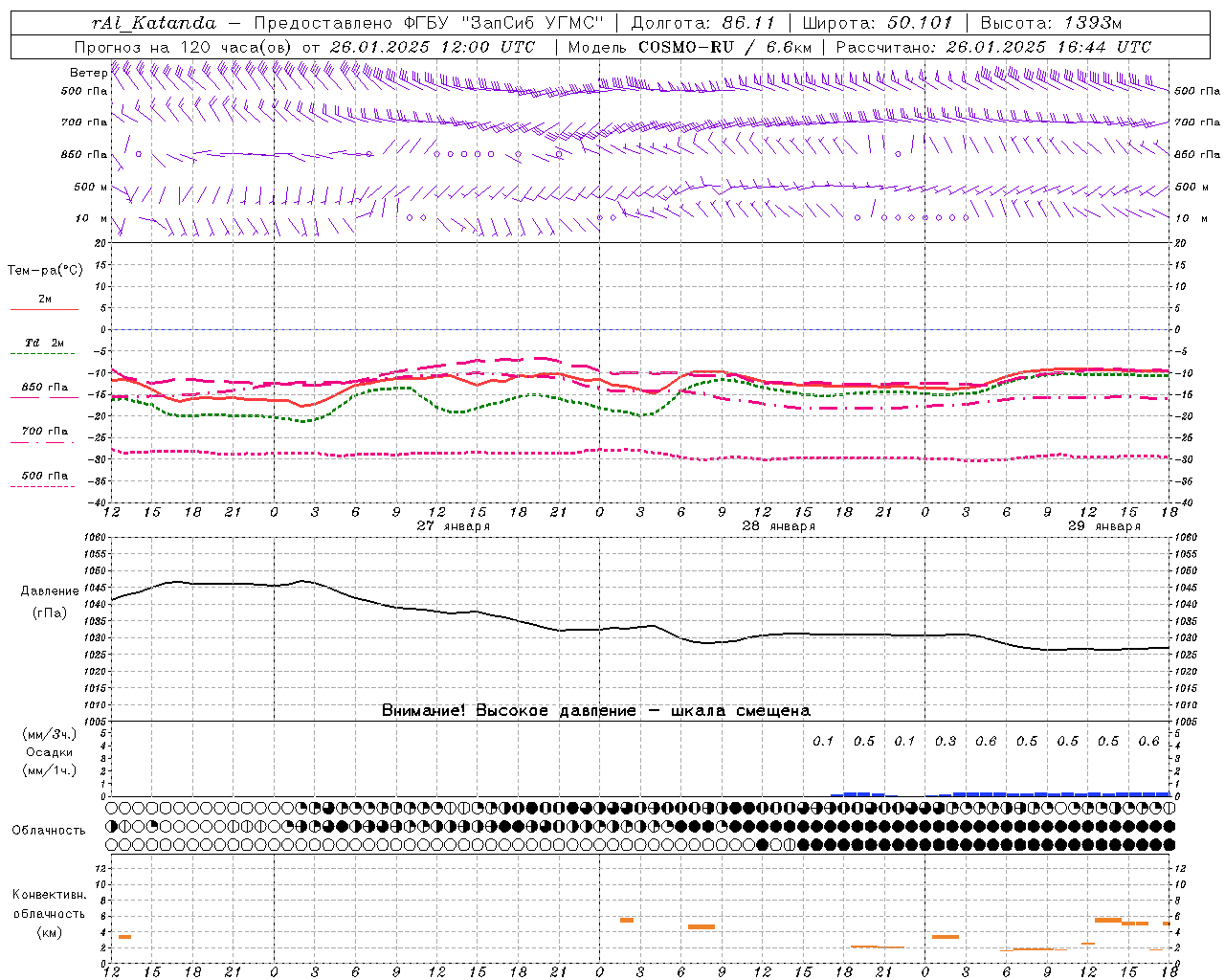Select the 500 гПа temperature legend entry
1225x980 pixels.
44,476
